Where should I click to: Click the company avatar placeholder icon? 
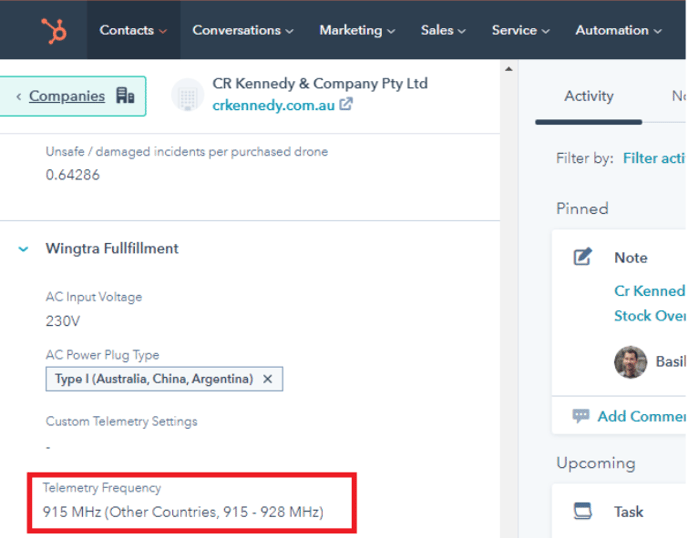coord(187,95)
